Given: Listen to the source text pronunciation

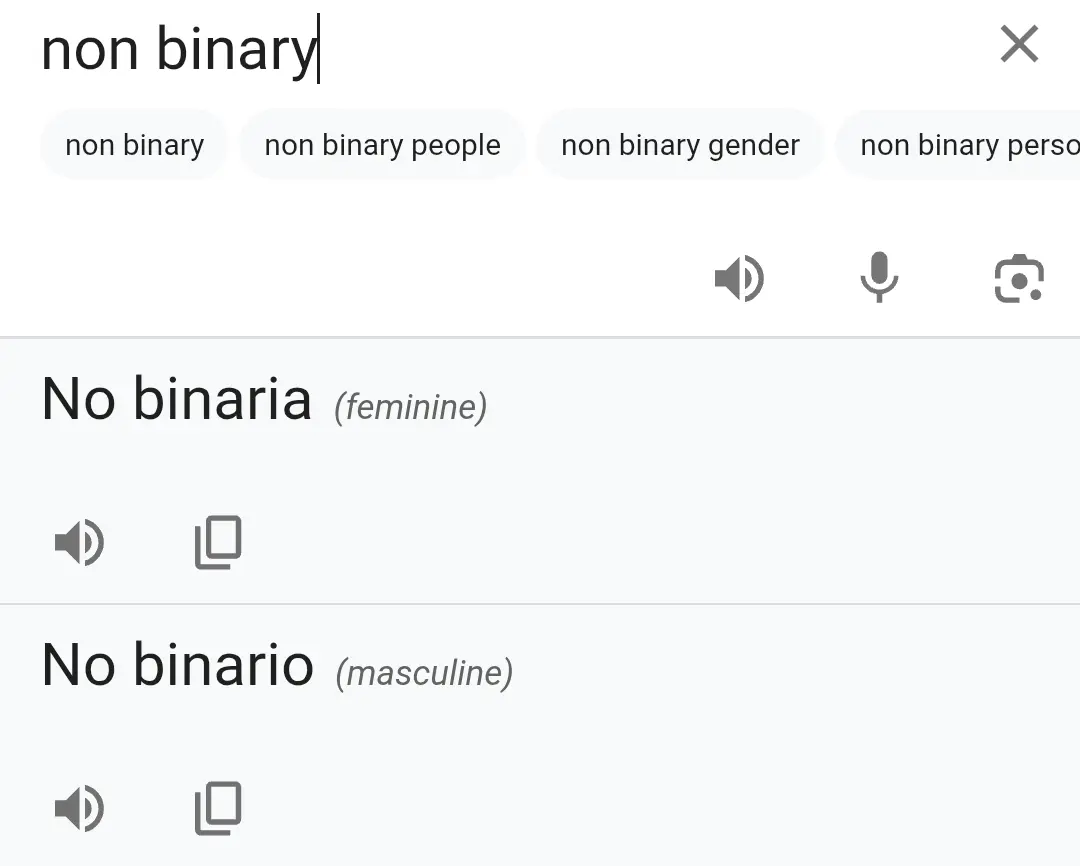Looking at the screenshot, I should pos(739,278).
